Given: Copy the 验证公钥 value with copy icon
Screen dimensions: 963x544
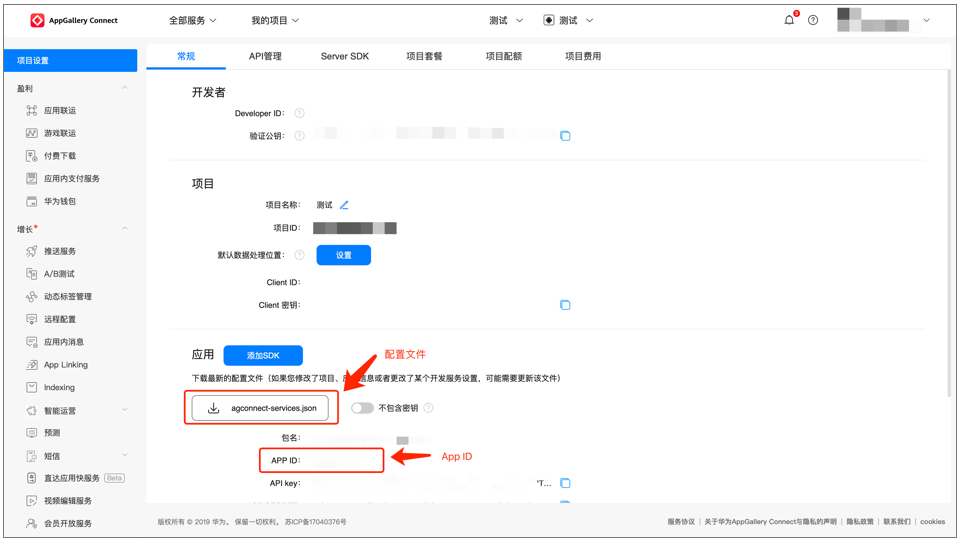Looking at the screenshot, I should point(565,136).
